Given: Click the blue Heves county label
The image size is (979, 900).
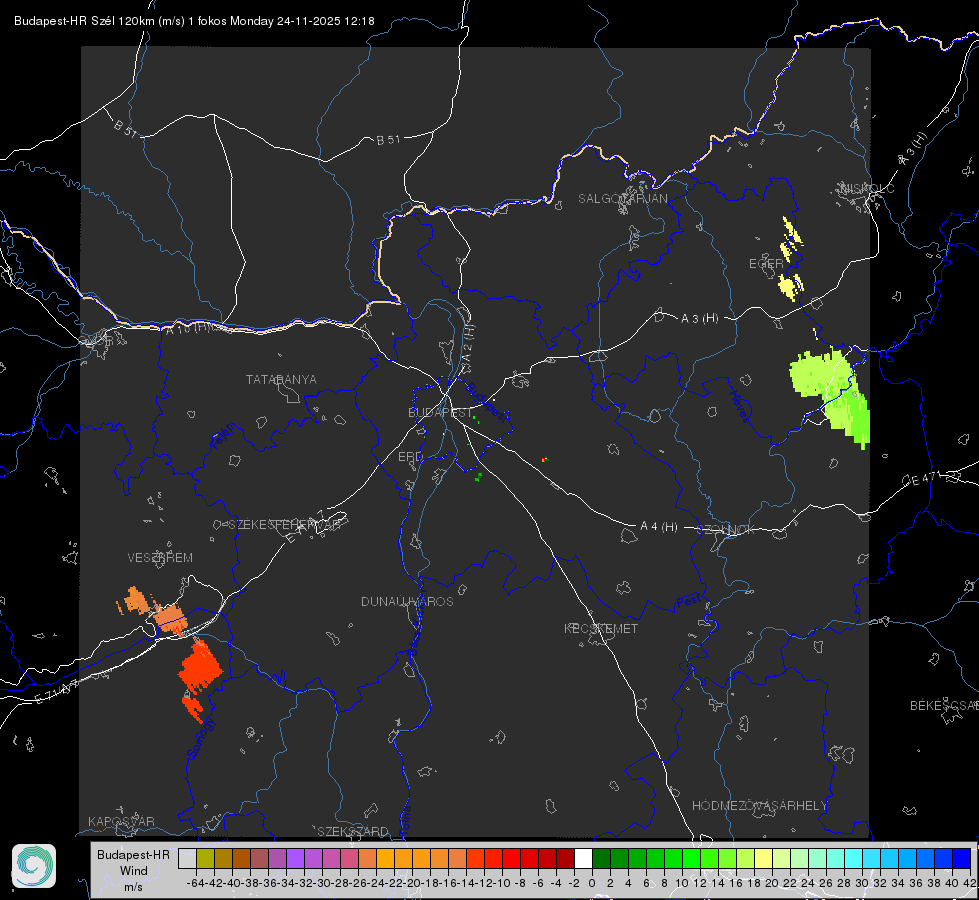Looking at the screenshot, I should click(x=739, y=406).
